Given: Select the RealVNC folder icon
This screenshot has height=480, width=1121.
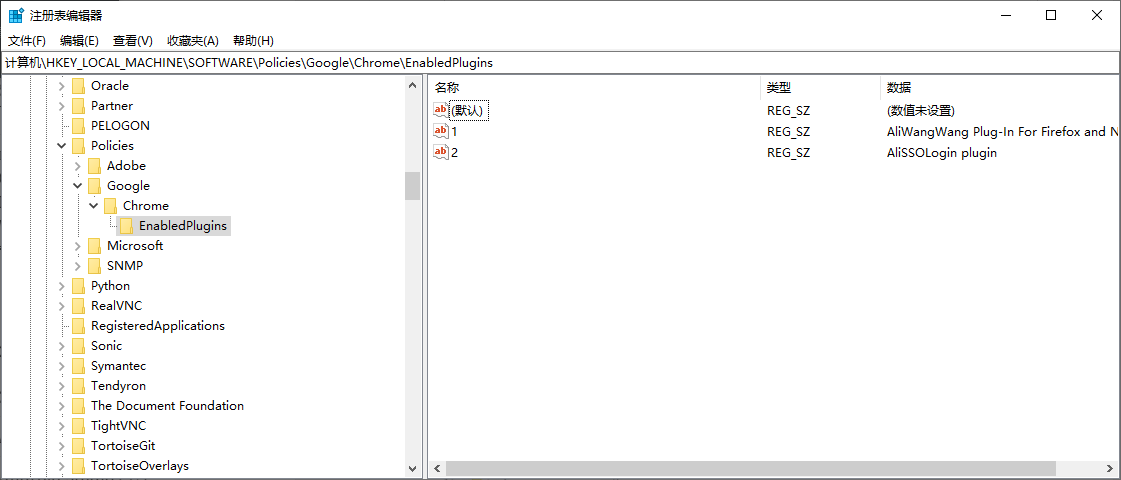Looking at the screenshot, I should pyautogui.click(x=79, y=306).
